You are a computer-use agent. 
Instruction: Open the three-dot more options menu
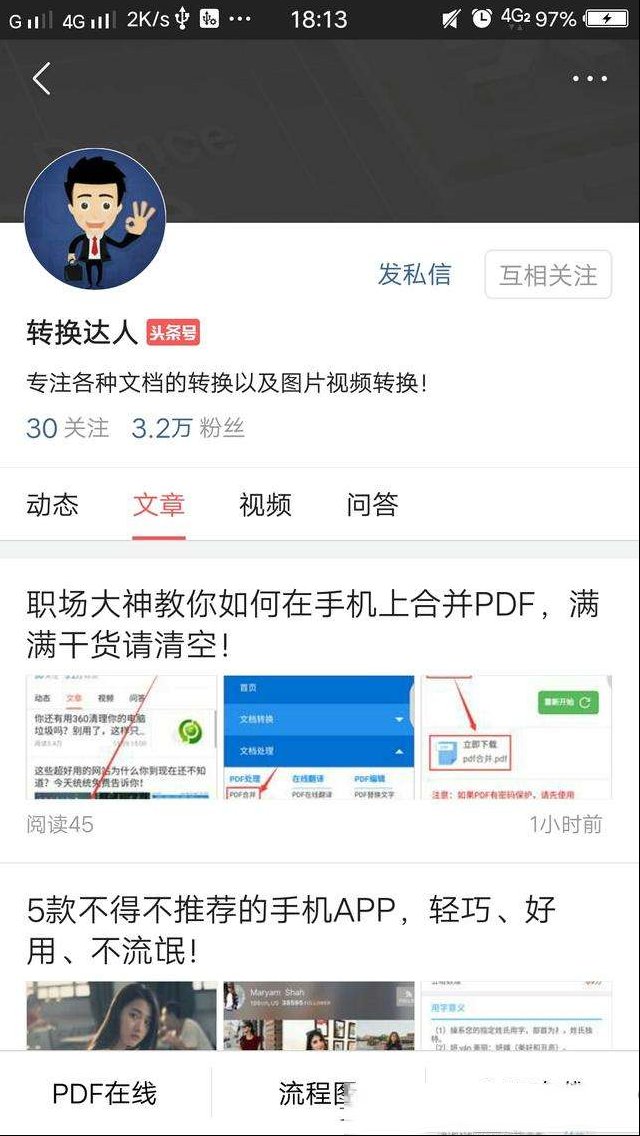tap(589, 78)
